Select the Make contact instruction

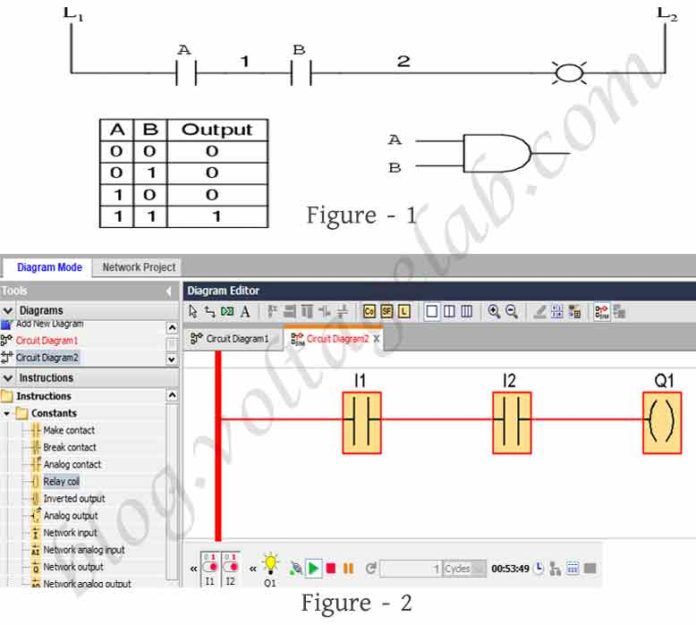[69, 430]
